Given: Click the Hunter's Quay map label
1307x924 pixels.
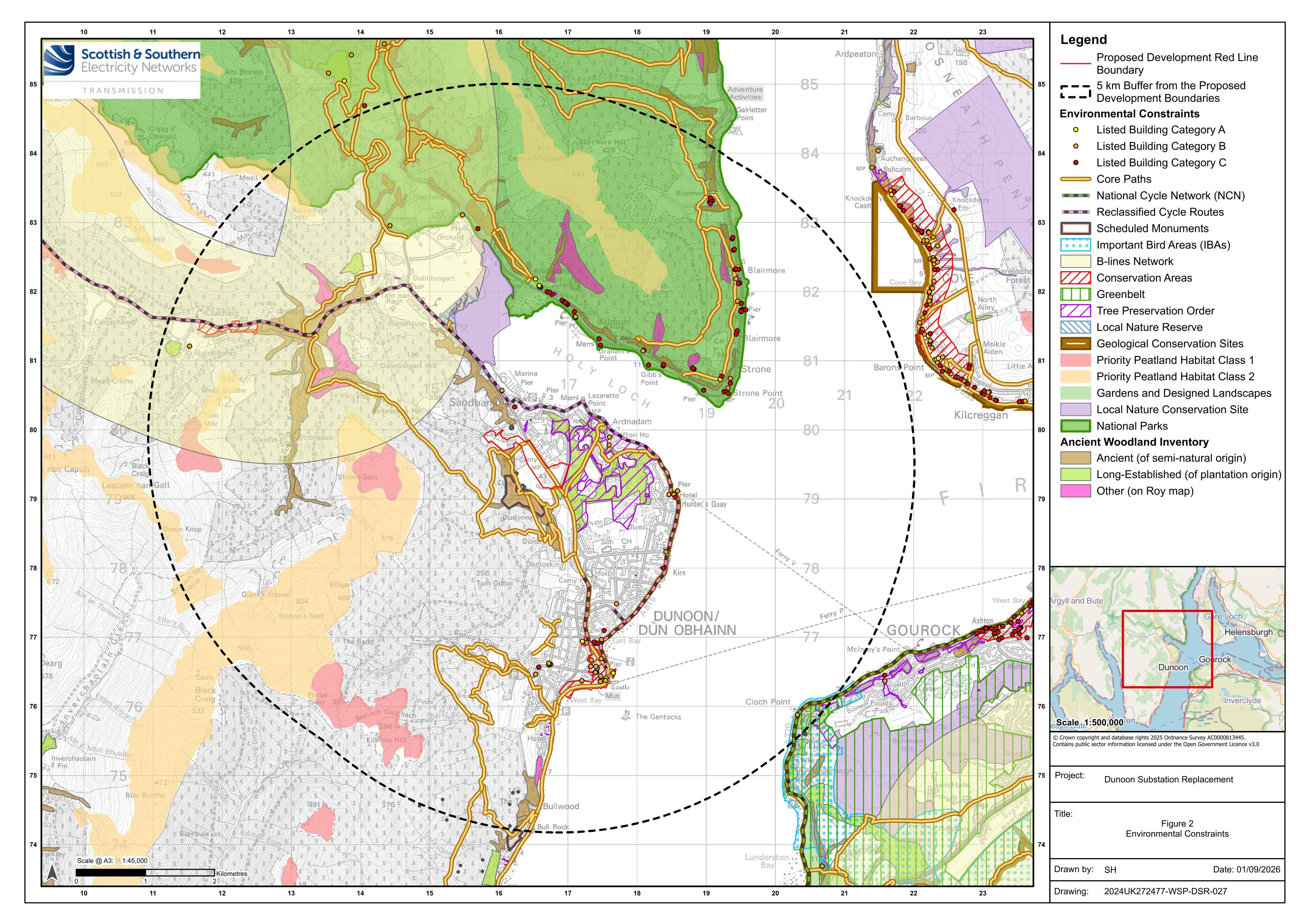Looking at the screenshot, I should point(704,505).
